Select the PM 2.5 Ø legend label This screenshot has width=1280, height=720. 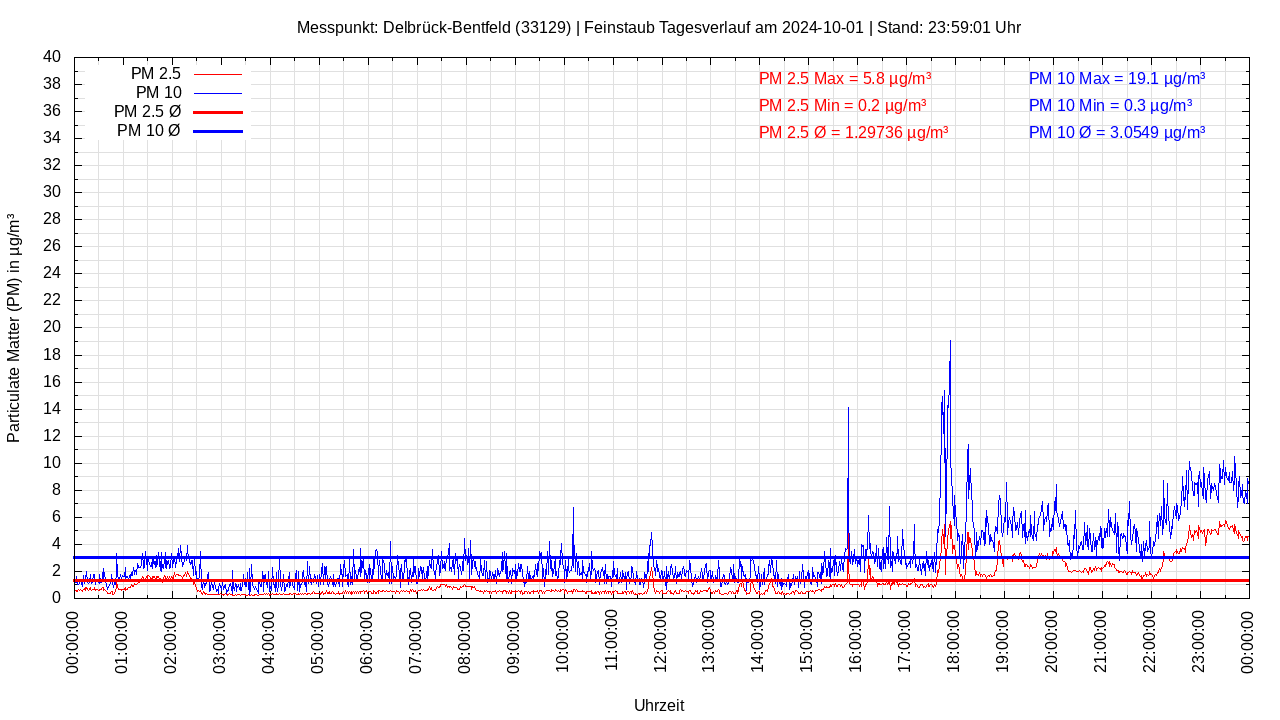pos(147,112)
